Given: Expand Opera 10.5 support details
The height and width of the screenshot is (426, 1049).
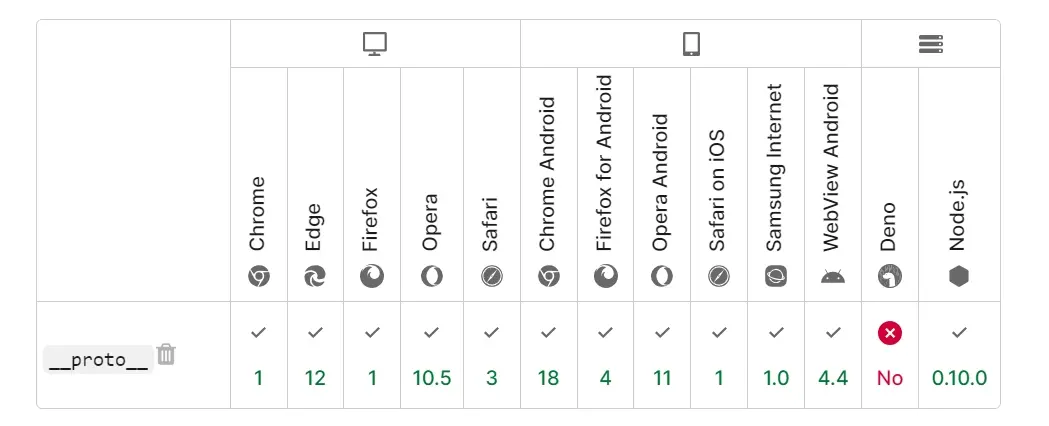Looking at the screenshot, I should tap(432, 355).
